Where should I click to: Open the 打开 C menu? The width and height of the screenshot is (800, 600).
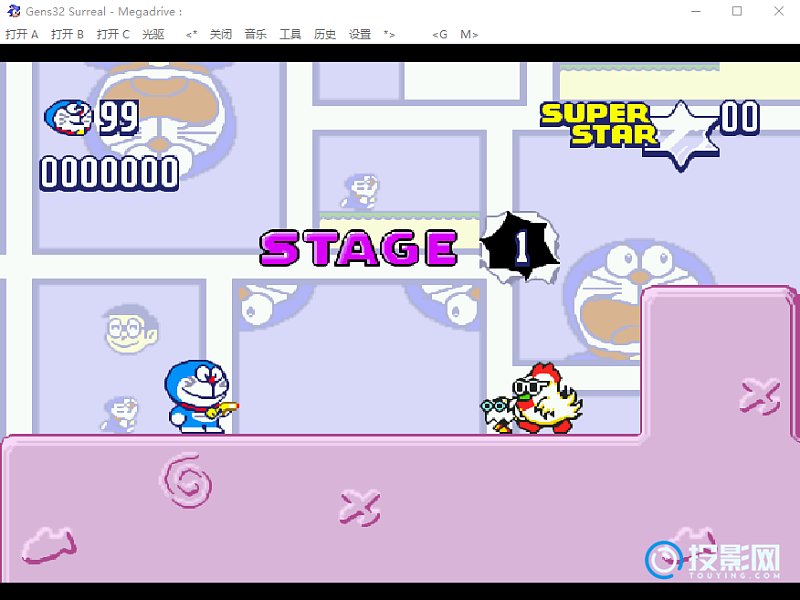[x=113, y=34]
